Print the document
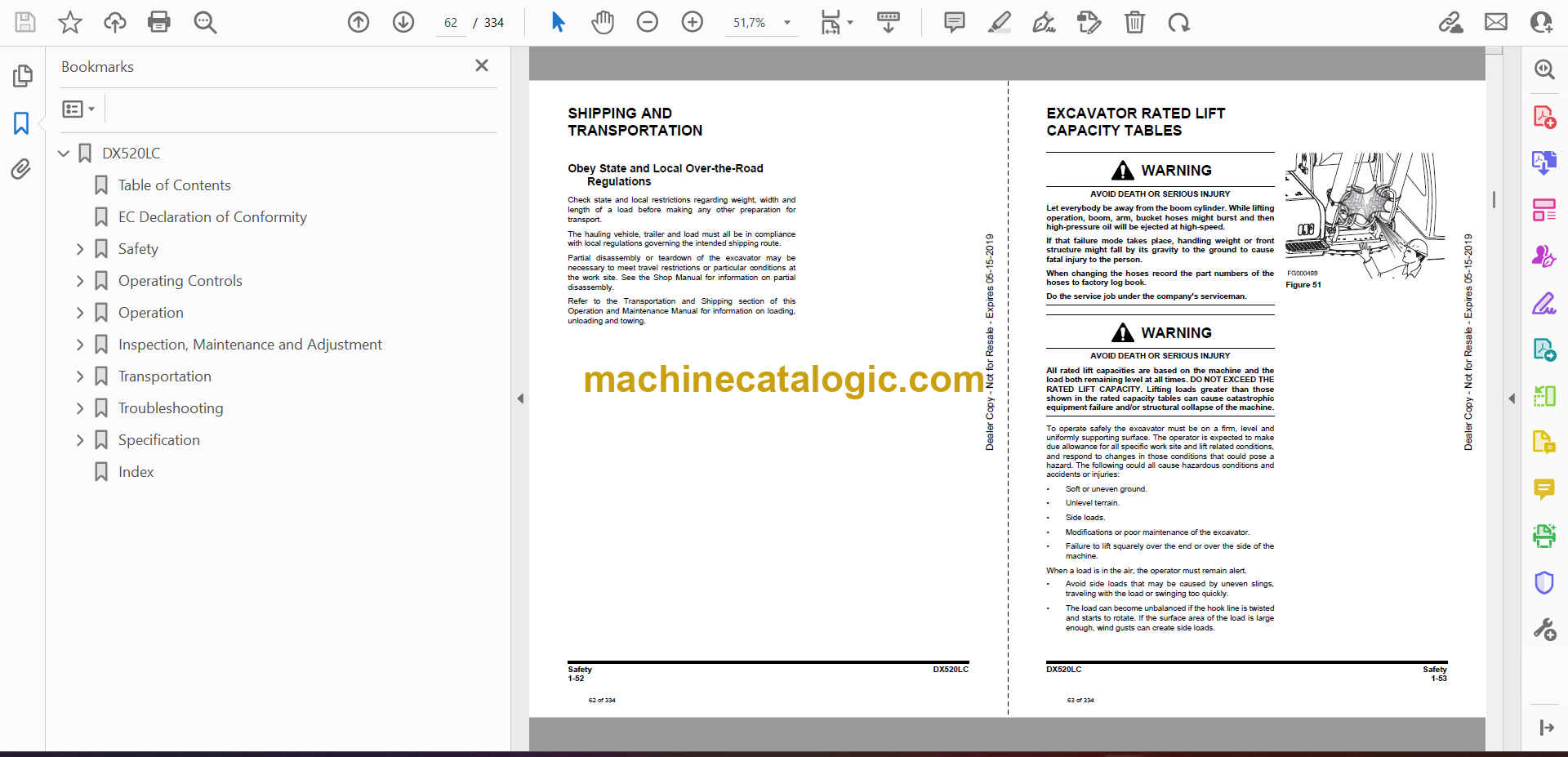Screen dimensions: 1568x757 click(159, 22)
